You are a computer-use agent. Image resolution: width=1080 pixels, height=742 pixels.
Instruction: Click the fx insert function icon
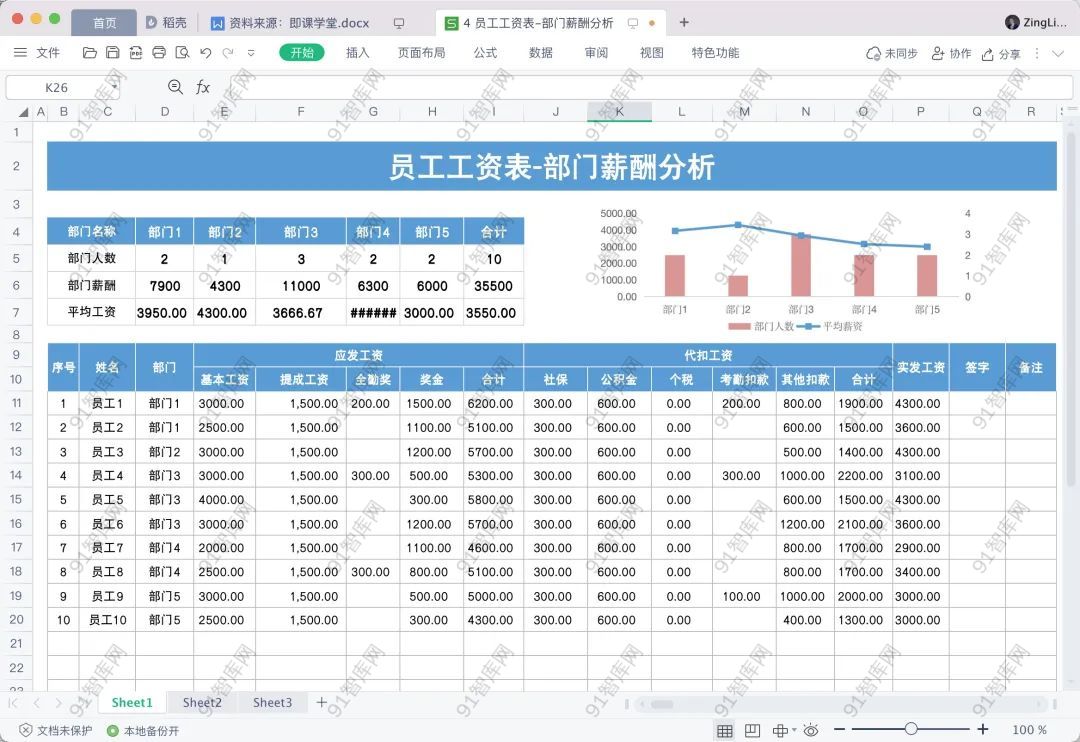pos(203,88)
